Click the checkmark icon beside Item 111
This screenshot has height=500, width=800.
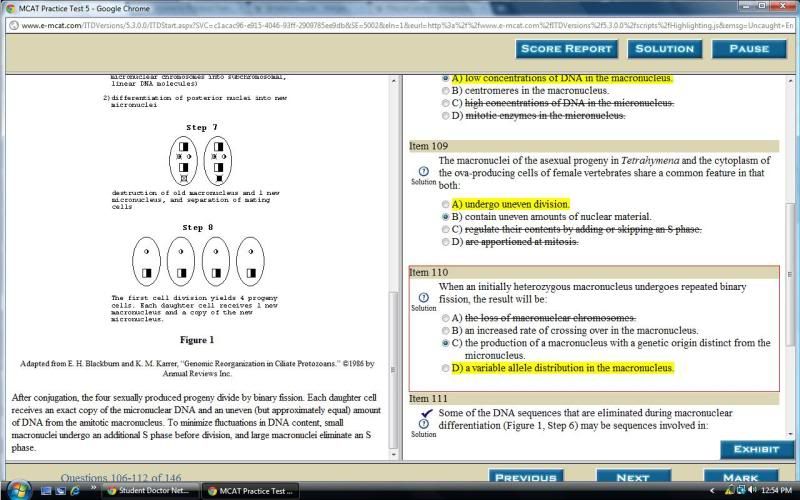(427, 413)
